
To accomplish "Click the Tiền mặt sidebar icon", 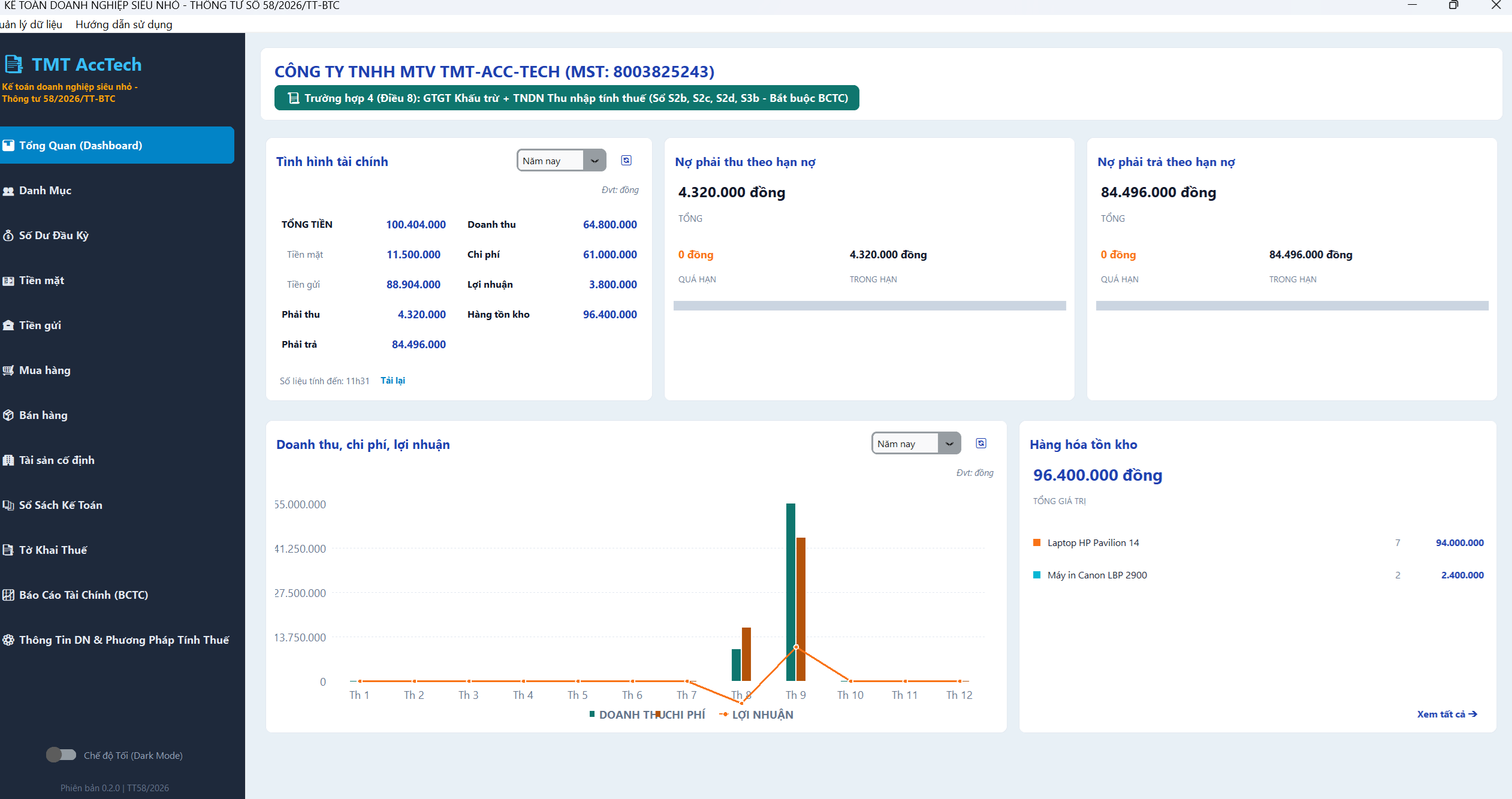I will pyautogui.click(x=8, y=281).
